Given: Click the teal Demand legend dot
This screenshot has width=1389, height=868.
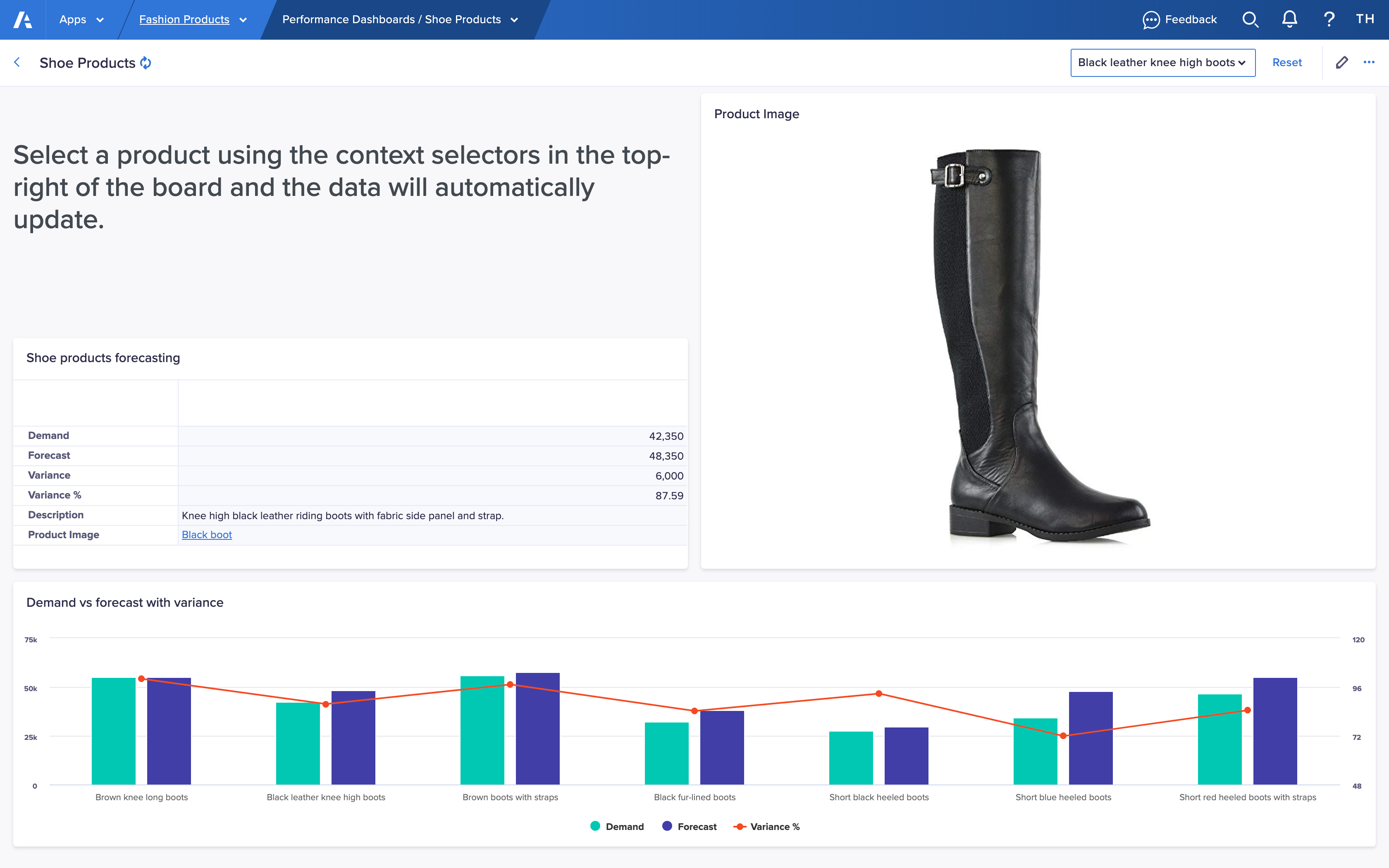Looking at the screenshot, I should [x=596, y=826].
